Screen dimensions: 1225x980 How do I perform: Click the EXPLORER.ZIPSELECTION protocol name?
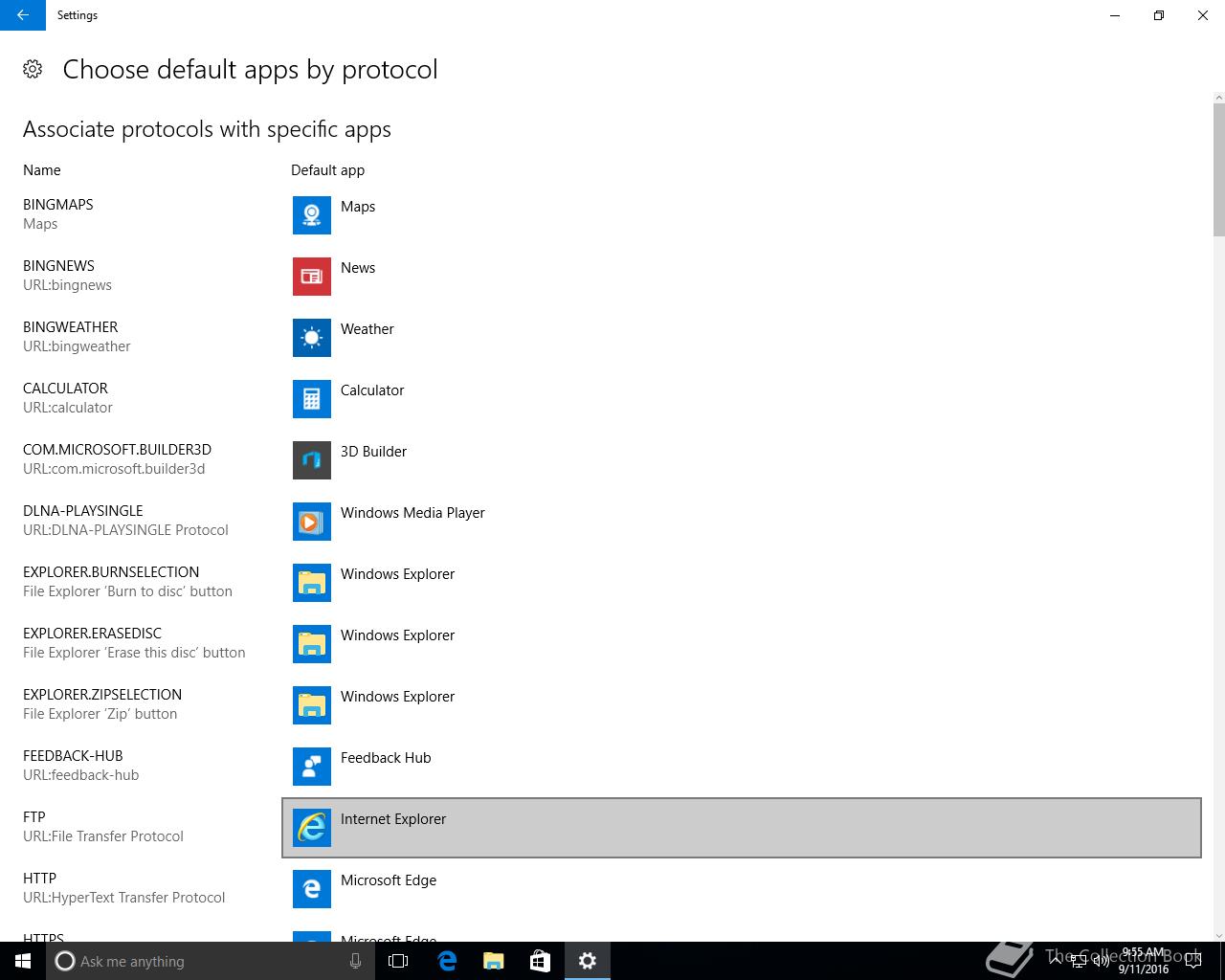[x=102, y=695]
